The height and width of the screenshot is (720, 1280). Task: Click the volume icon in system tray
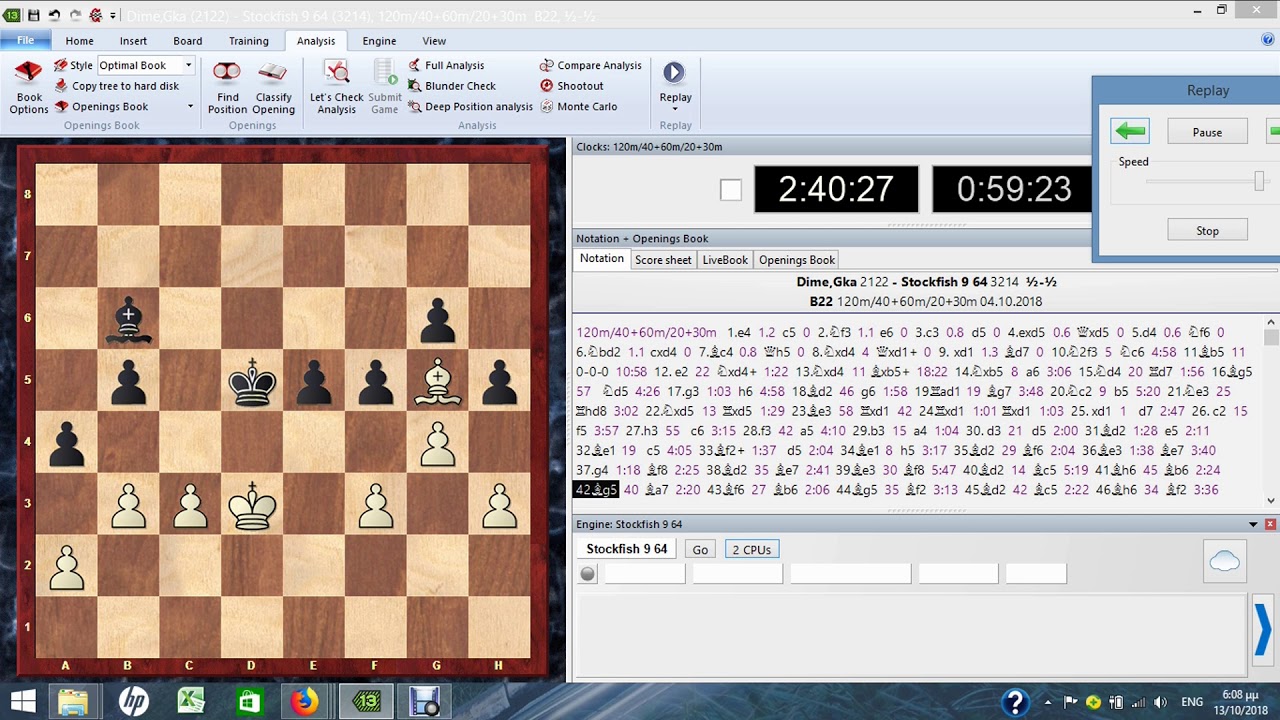point(1160,702)
